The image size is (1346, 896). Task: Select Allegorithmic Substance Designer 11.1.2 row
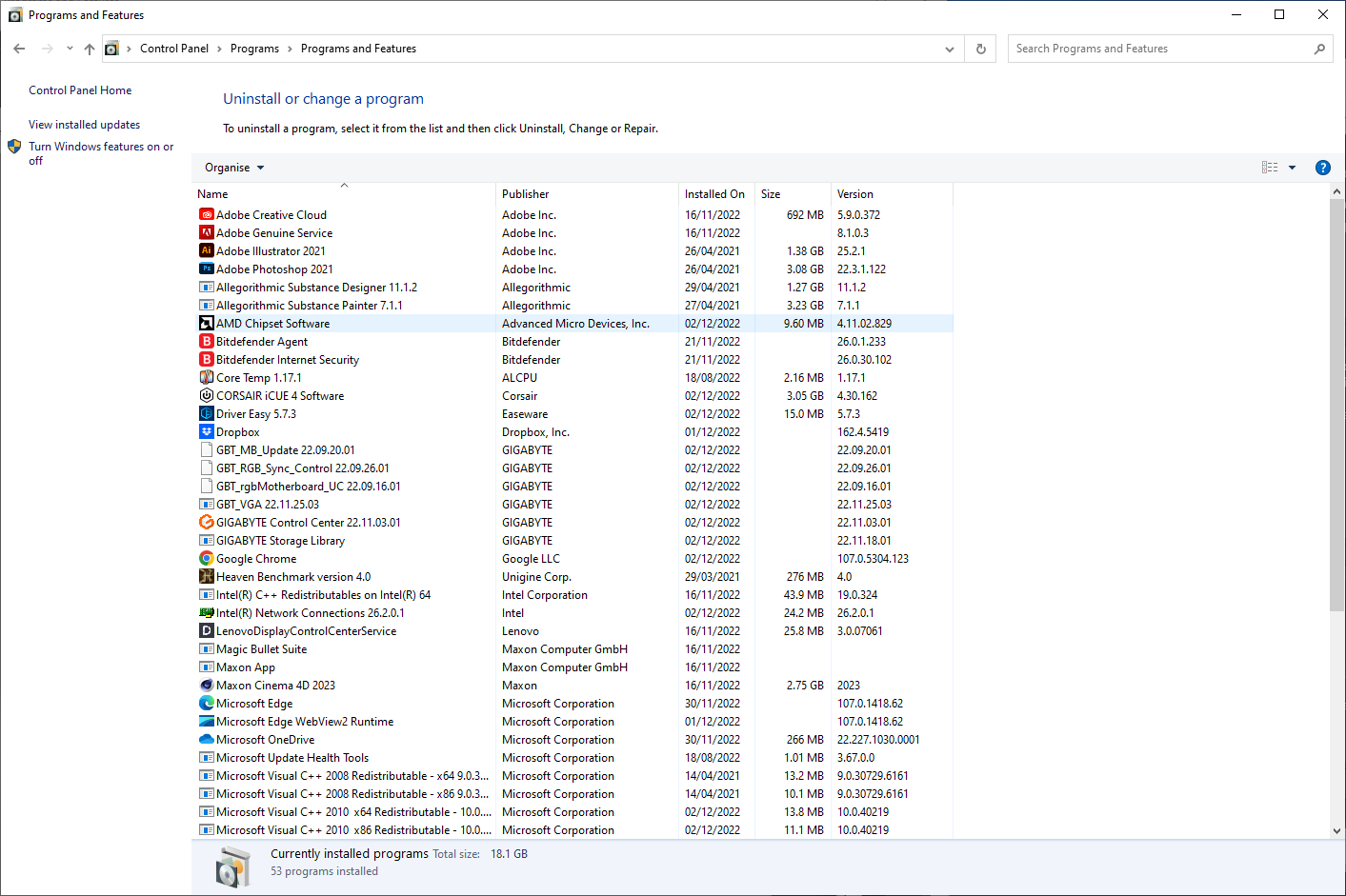(x=573, y=288)
